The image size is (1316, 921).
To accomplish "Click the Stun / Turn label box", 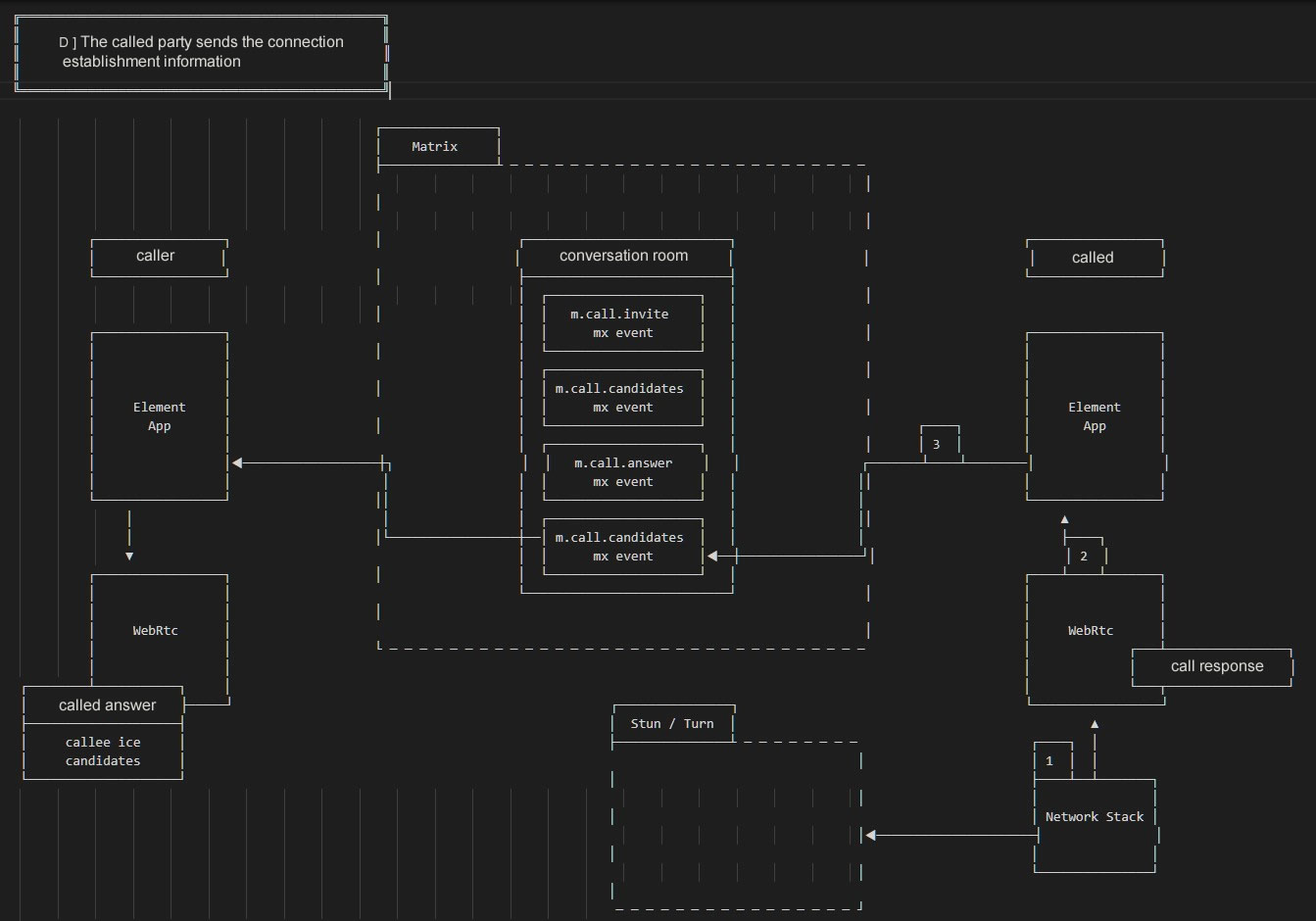I will 672,723.
